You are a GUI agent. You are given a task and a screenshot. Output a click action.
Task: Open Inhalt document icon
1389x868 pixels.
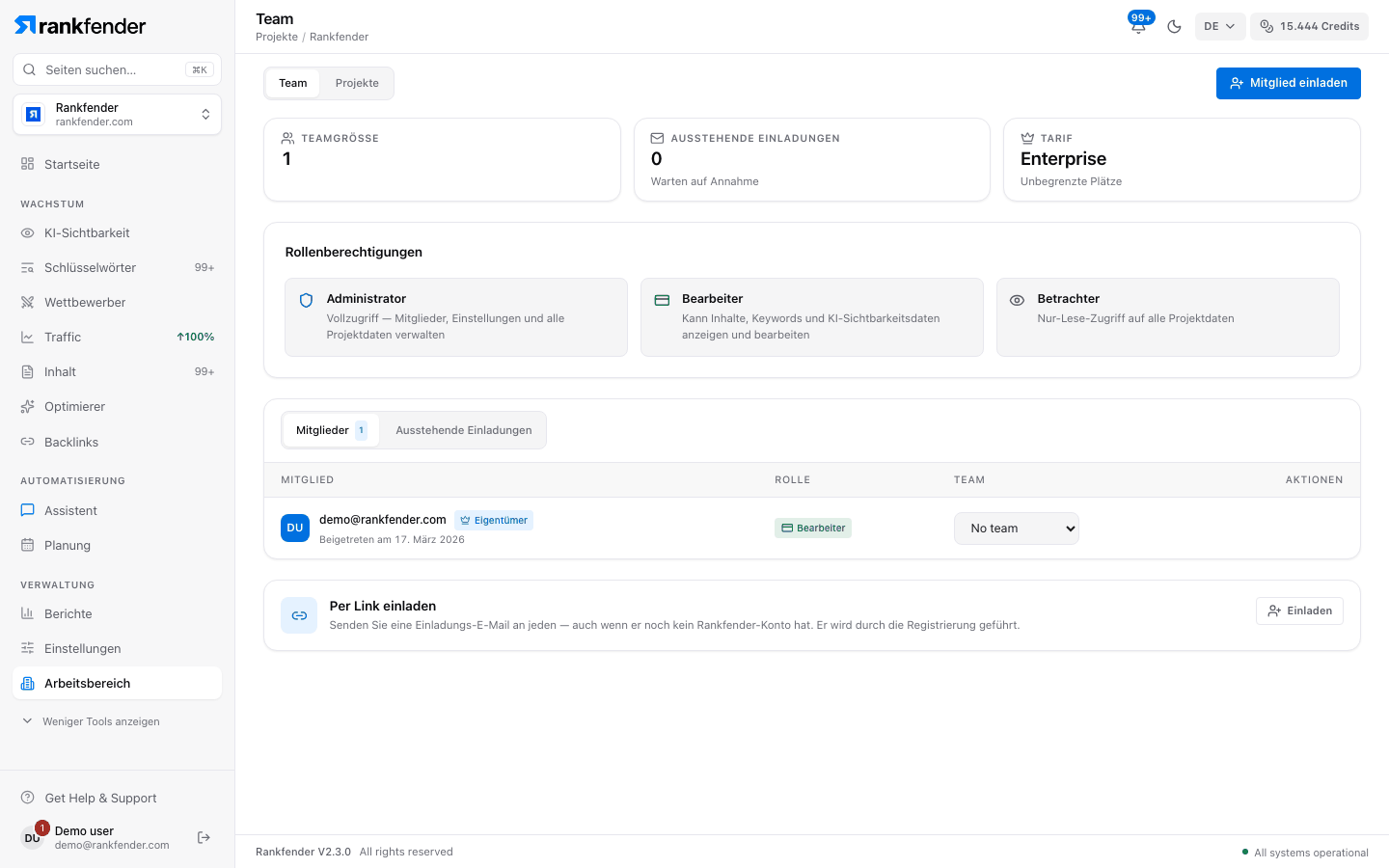click(x=27, y=371)
